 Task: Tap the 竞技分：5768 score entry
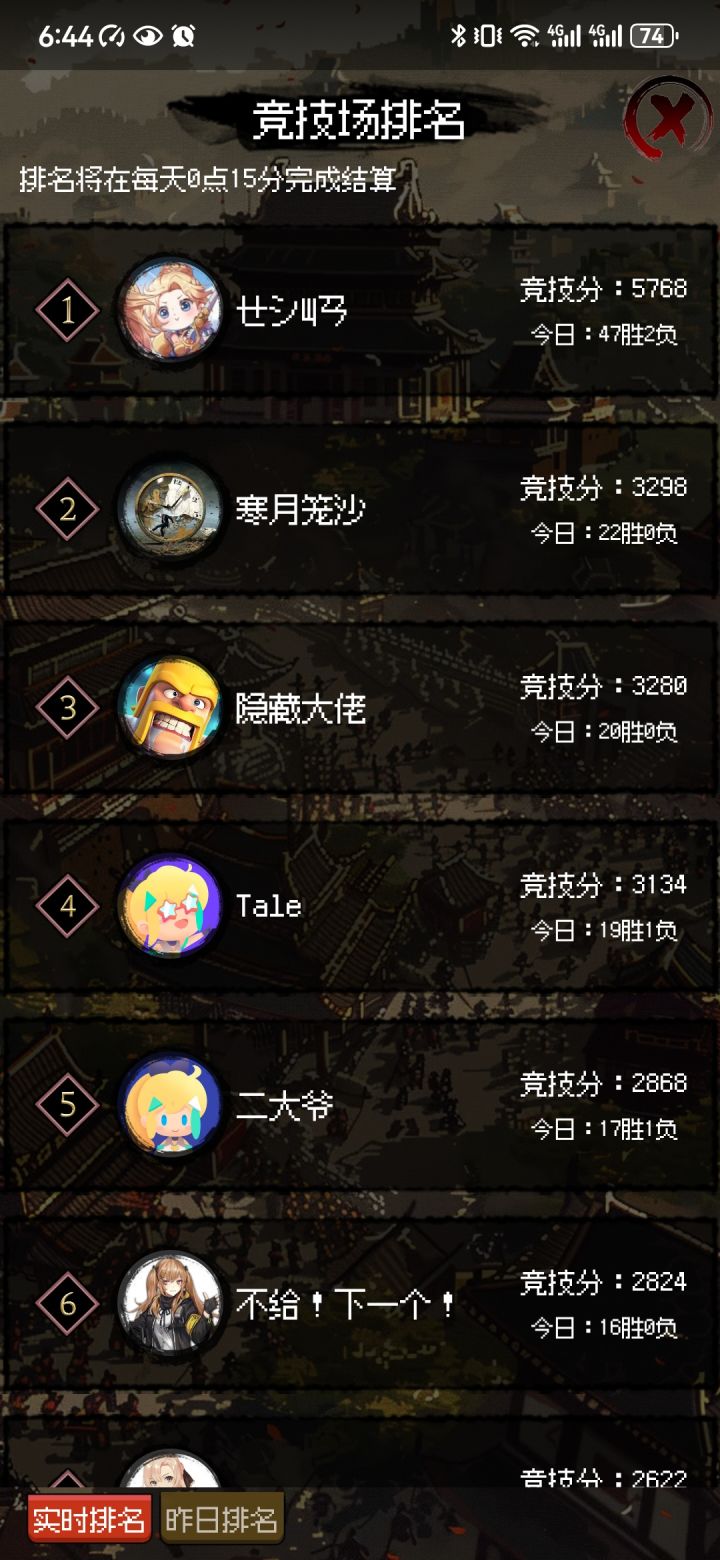pyautogui.click(x=603, y=289)
